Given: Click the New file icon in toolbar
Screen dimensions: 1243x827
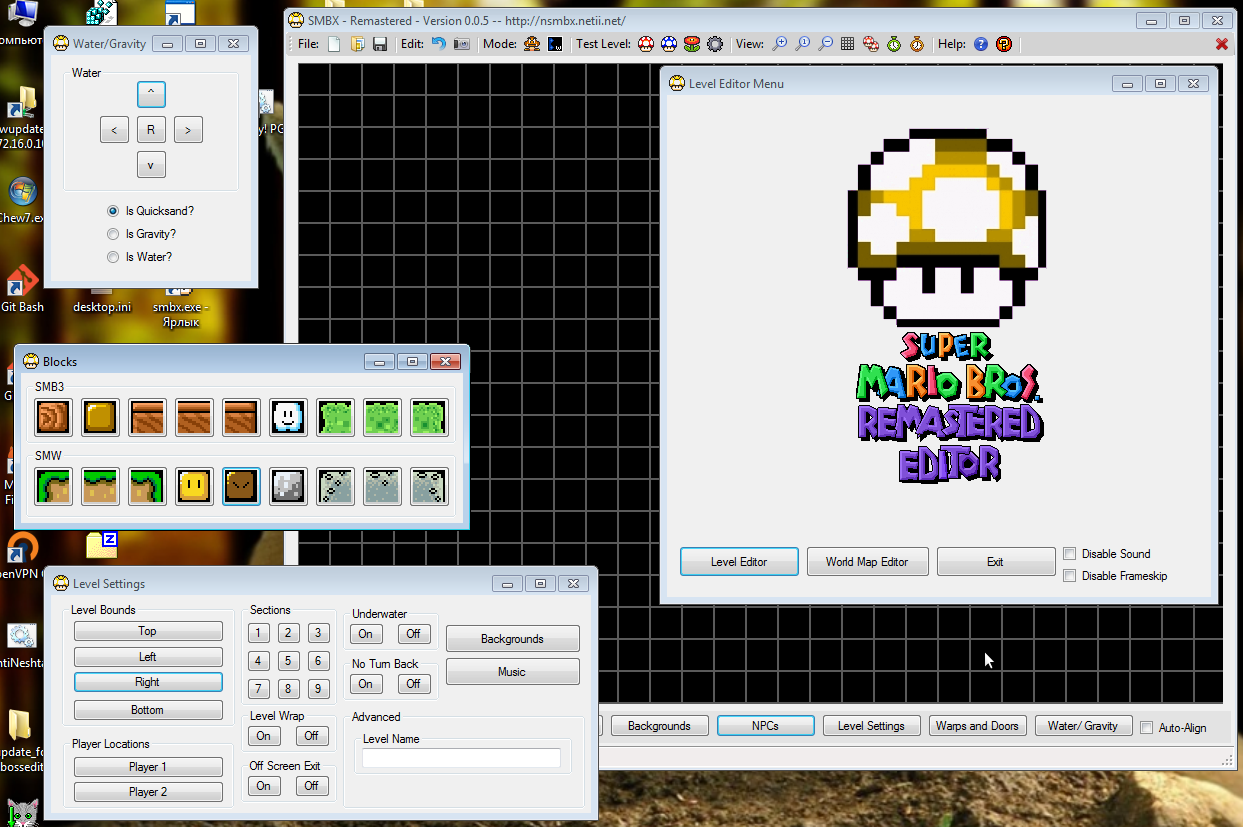Looking at the screenshot, I should pos(334,44).
